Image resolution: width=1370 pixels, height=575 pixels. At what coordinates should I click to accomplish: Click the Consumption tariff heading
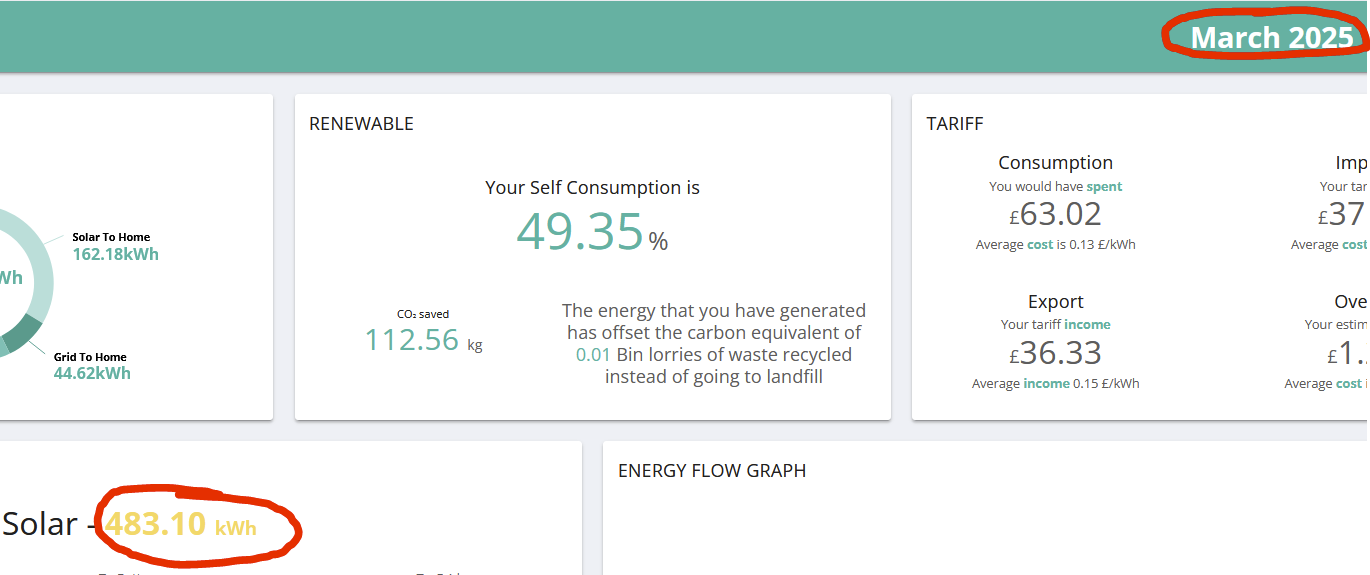[x=1055, y=163]
